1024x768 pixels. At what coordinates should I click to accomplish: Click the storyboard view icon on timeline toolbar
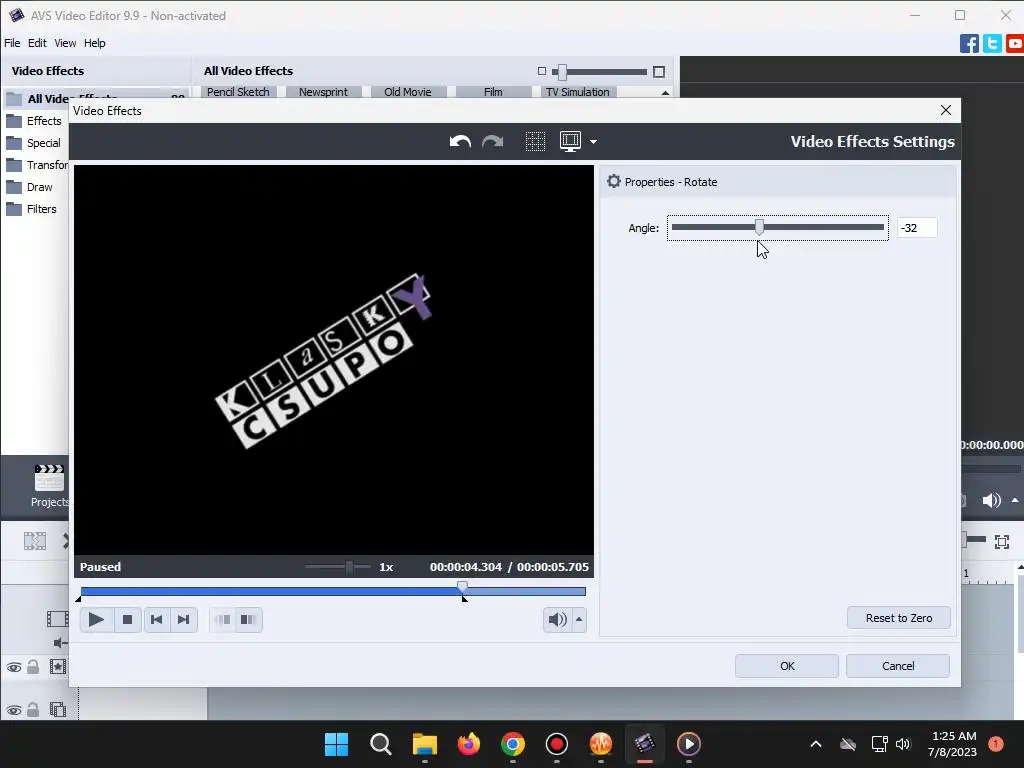click(35, 541)
